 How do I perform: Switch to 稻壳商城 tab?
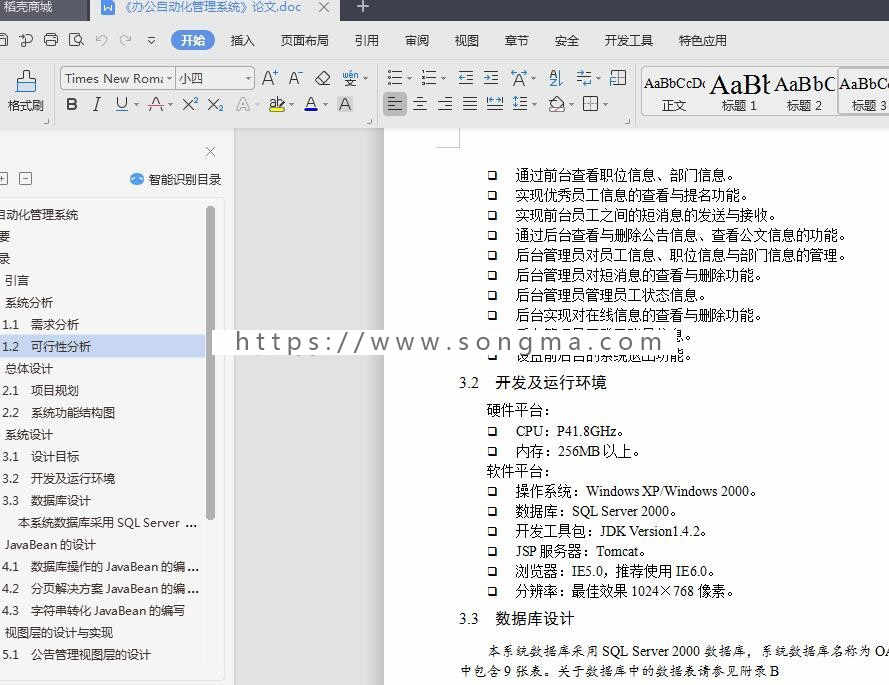(27, 7)
